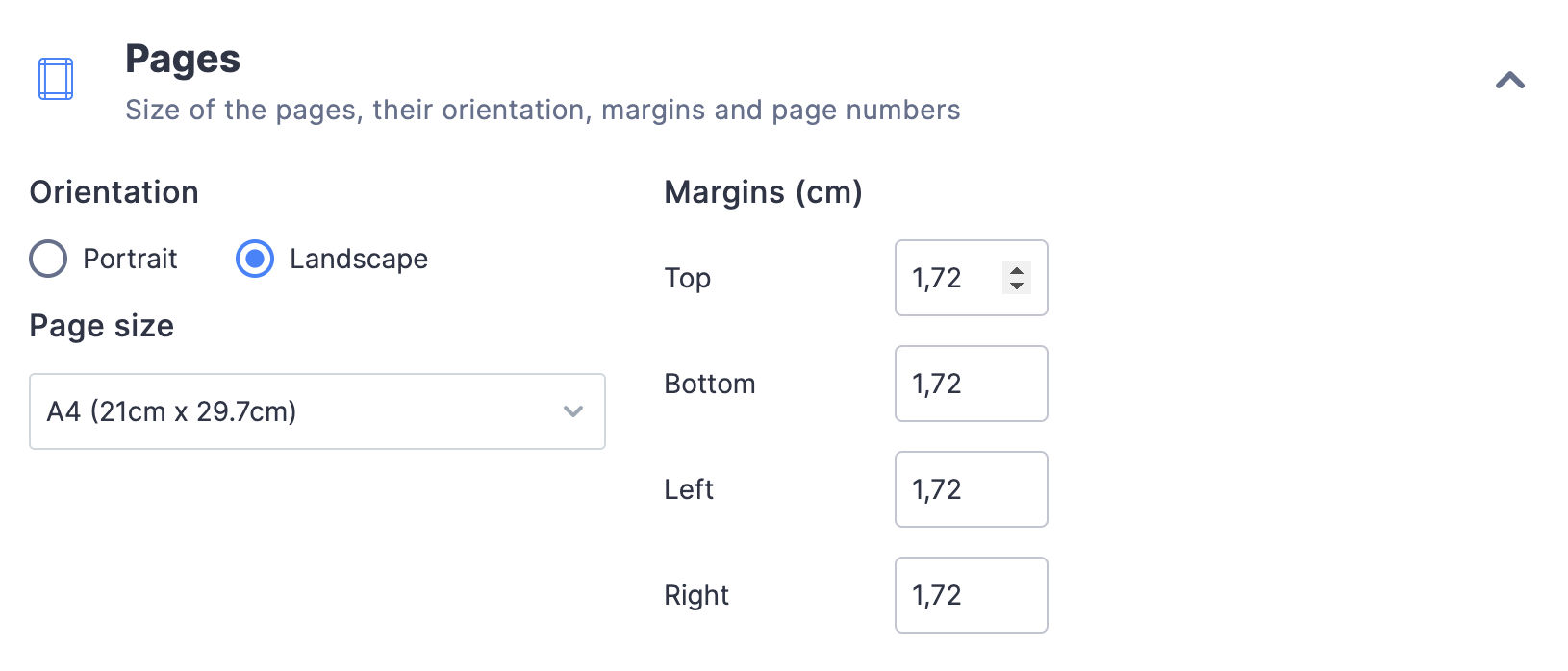Select the Portrait orientation radio button

coord(48,259)
